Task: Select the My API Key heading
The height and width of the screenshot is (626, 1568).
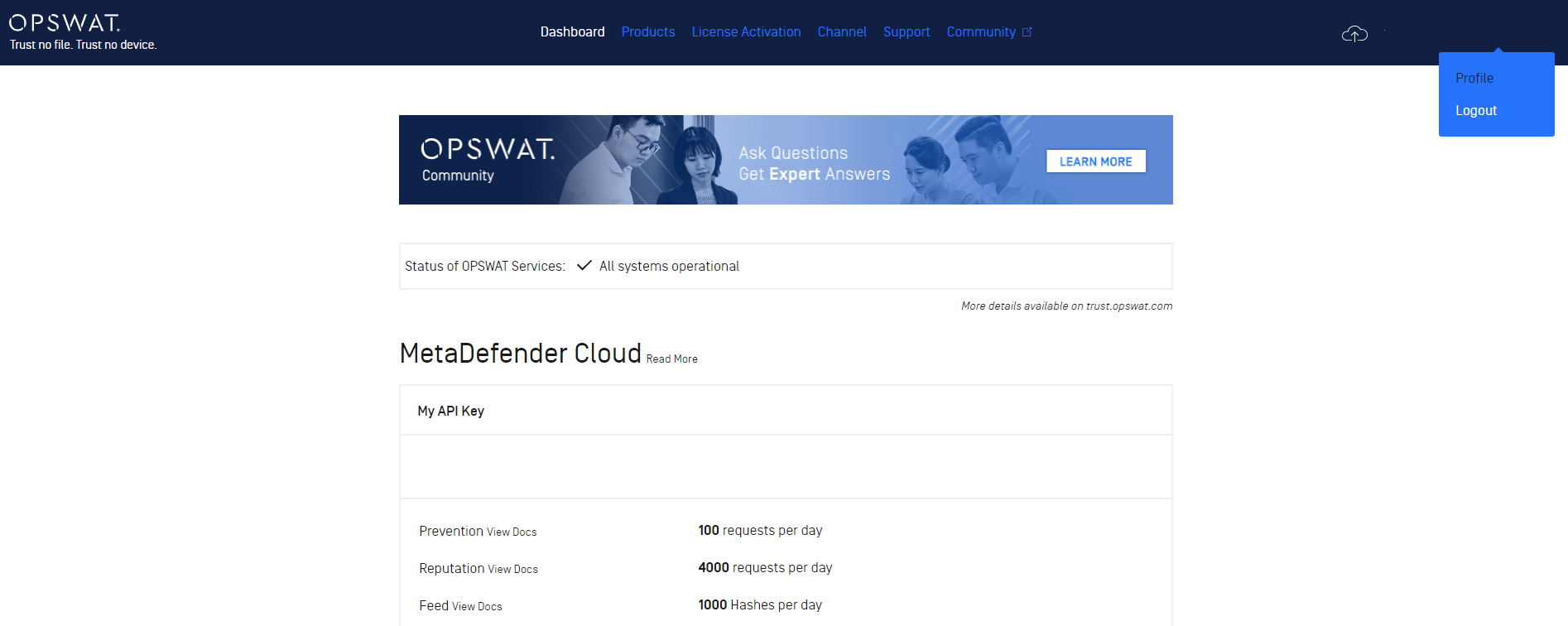Action: 450,411
